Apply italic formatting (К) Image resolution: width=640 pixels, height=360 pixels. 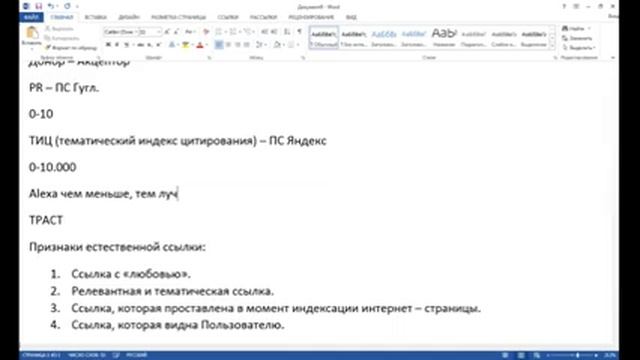pyautogui.click(x=117, y=44)
